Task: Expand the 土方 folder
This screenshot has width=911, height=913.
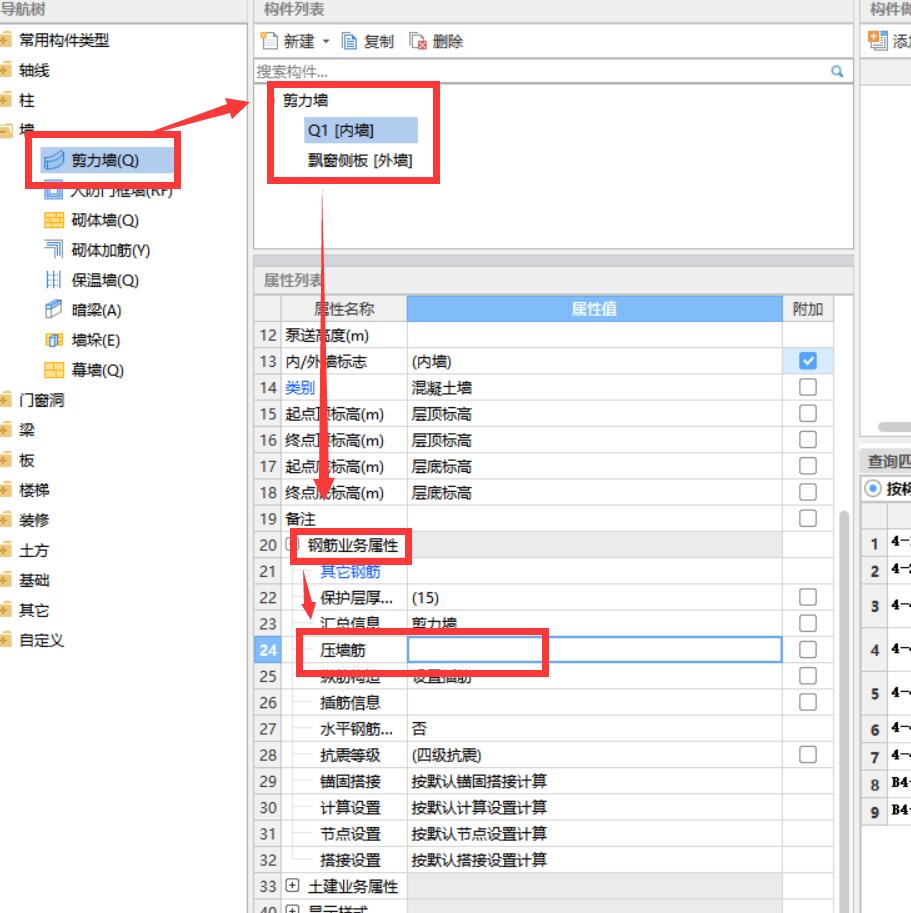Action: [6, 550]
